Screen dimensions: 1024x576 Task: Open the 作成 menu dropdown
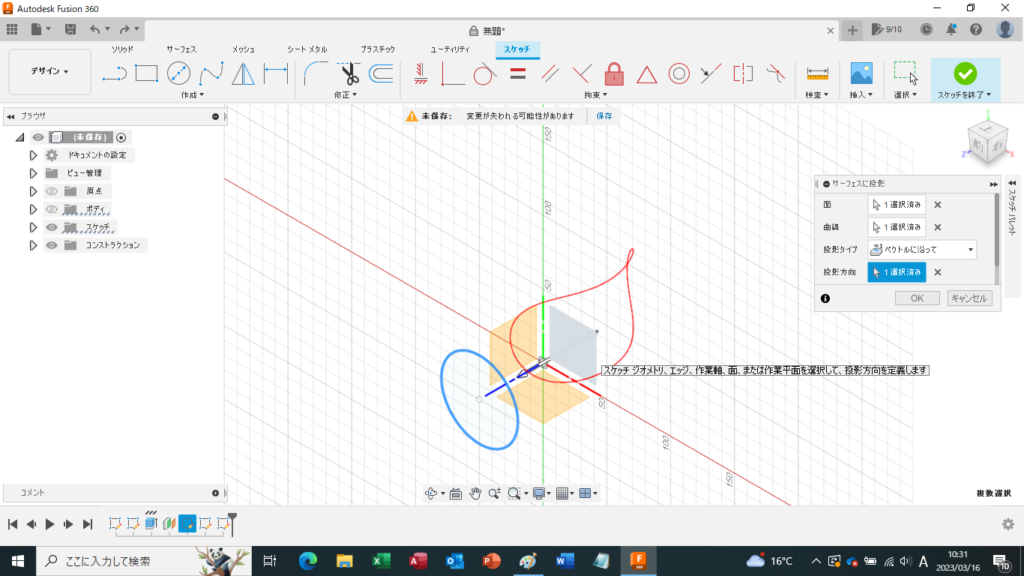193,95
